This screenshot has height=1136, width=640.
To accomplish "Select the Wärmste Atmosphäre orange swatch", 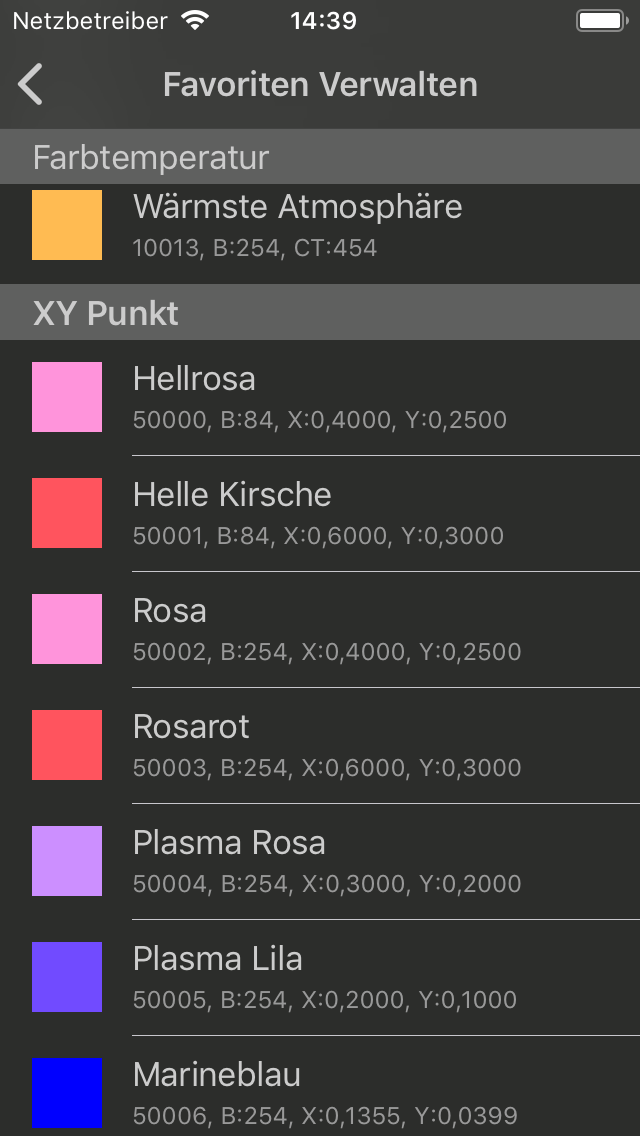I will pyautogui.click(x=67, y=225).
